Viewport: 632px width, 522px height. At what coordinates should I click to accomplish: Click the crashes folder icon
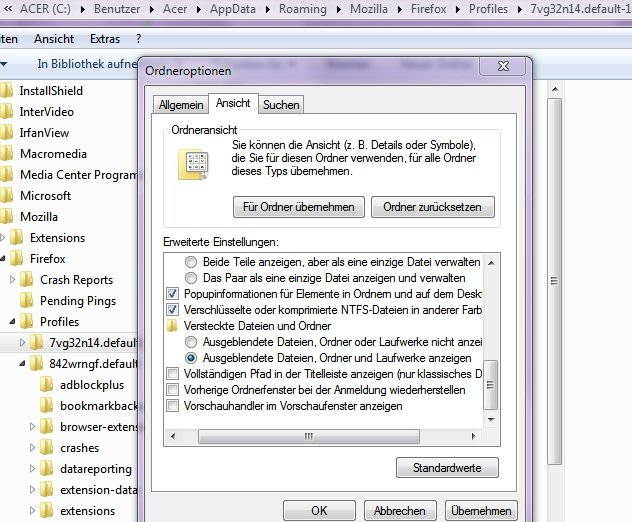pyautogui.click(x=47, y=447)
